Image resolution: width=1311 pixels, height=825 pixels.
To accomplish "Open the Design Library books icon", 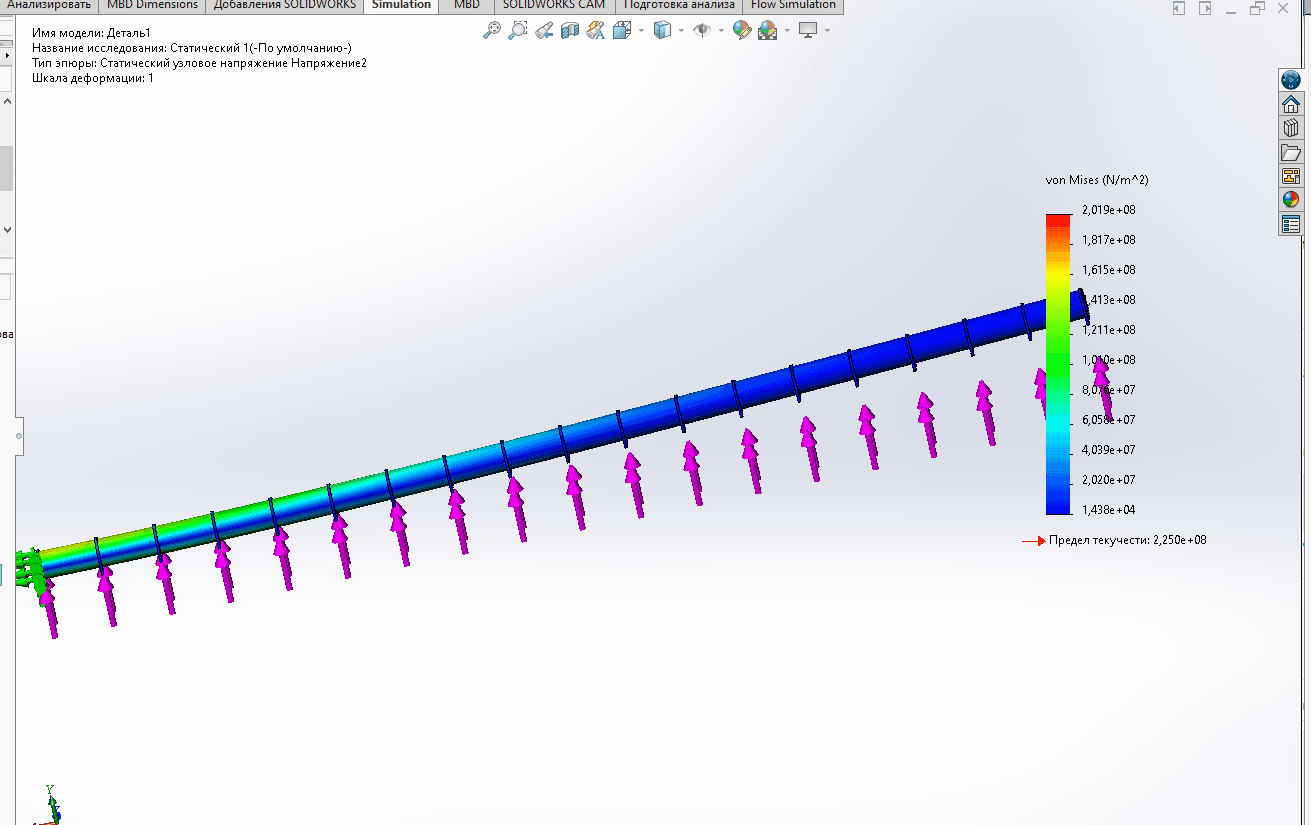I will click(1291, 128).
